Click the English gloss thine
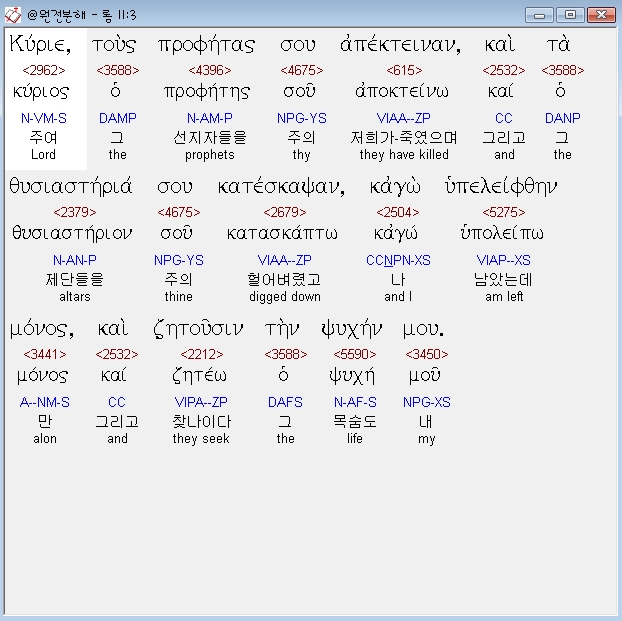The width and height of the screenshot is (622, 621). 179,296
